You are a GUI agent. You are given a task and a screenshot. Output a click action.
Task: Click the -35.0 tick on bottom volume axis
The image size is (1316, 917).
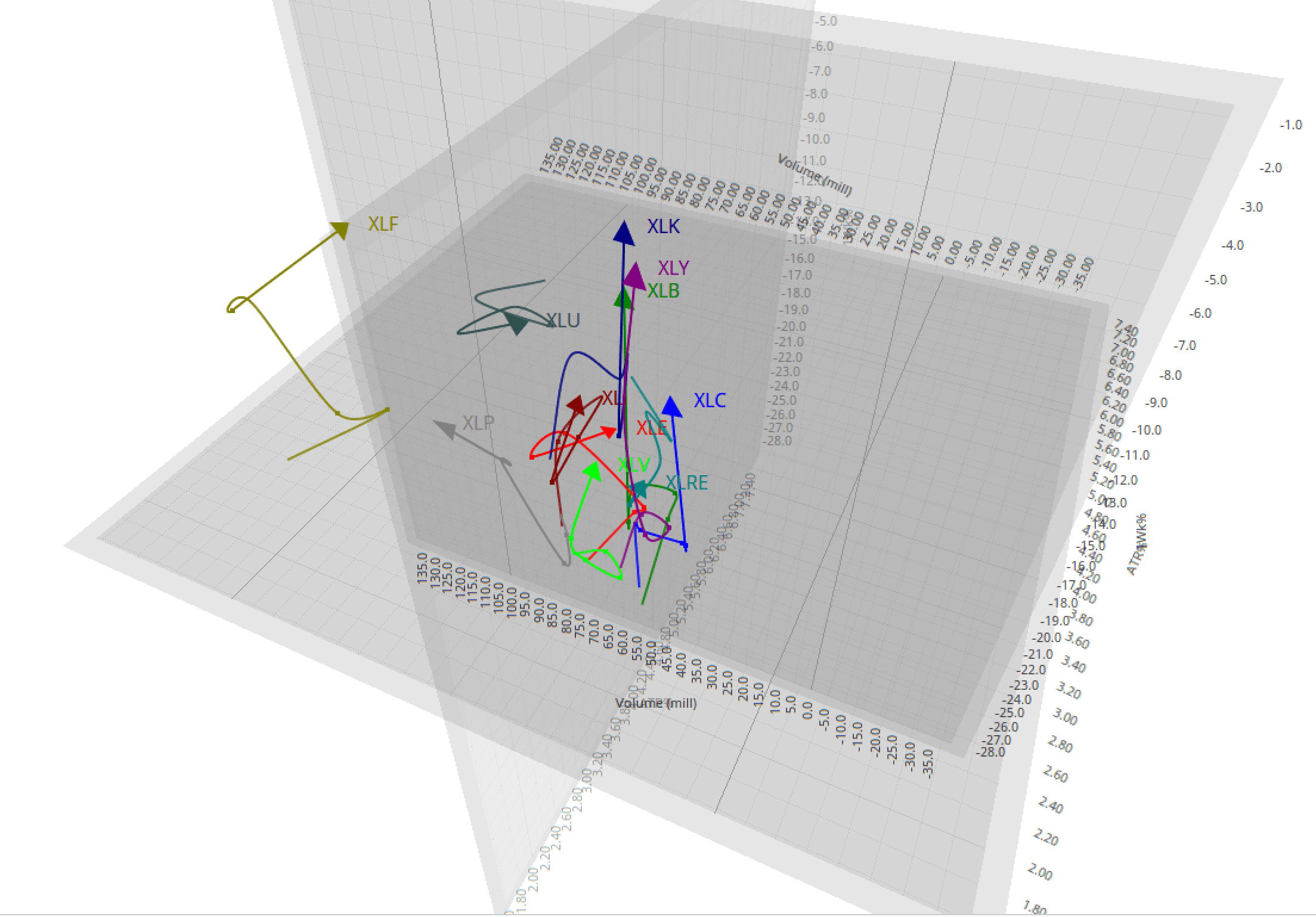pyautogui.click(x=928, y=764)
